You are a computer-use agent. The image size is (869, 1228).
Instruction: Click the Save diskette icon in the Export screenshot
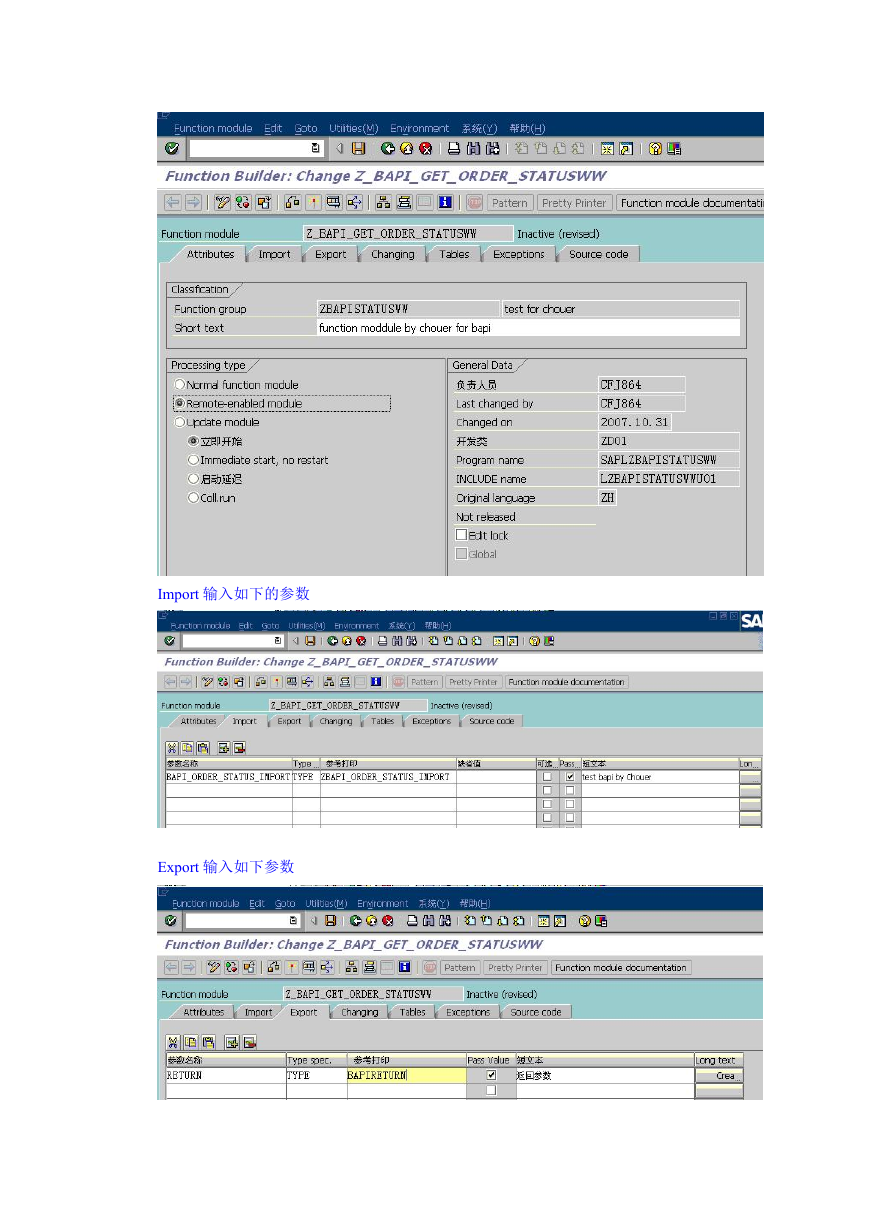[330, 920]
